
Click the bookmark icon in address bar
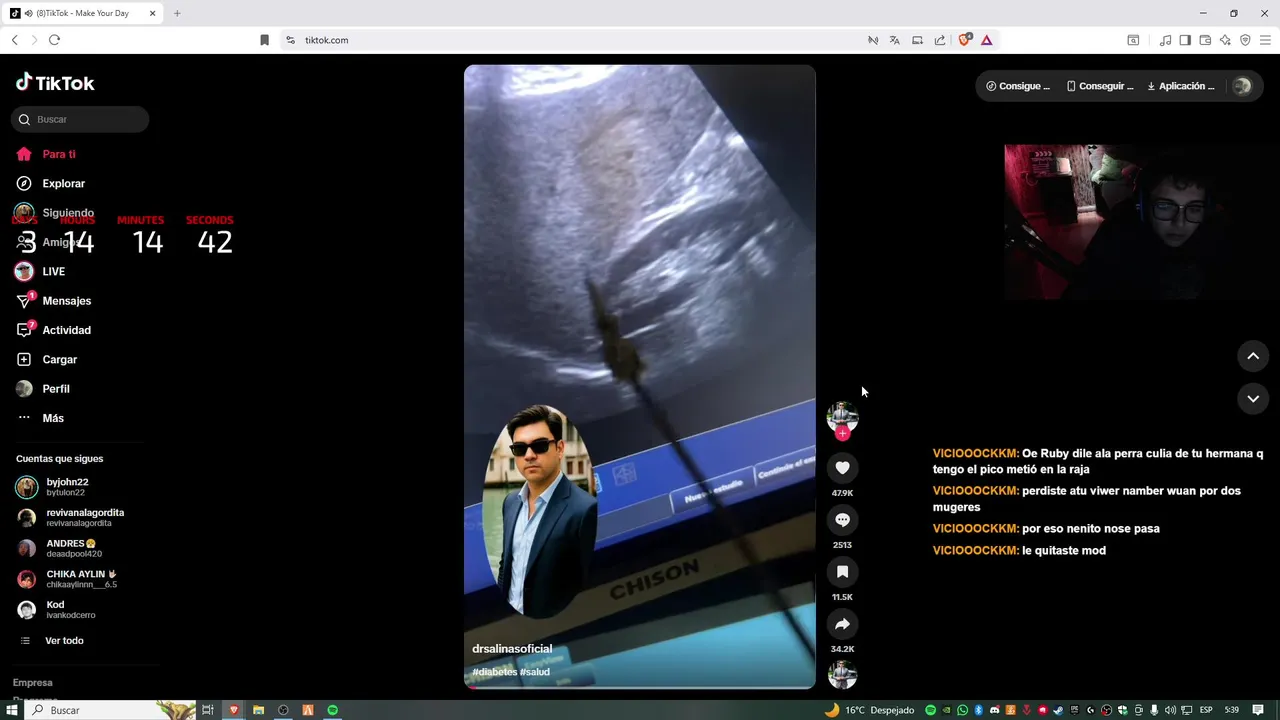(264, 40)
